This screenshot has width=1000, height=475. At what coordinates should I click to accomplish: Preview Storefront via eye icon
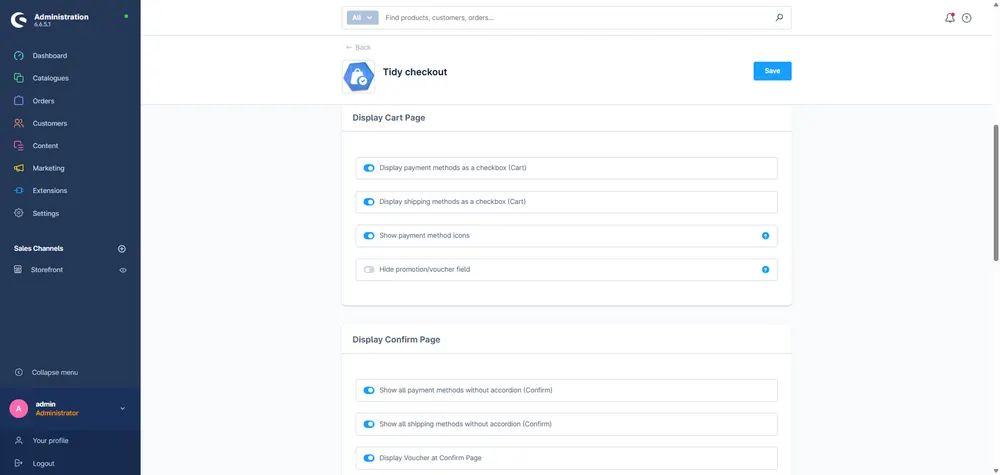(123, 270)
